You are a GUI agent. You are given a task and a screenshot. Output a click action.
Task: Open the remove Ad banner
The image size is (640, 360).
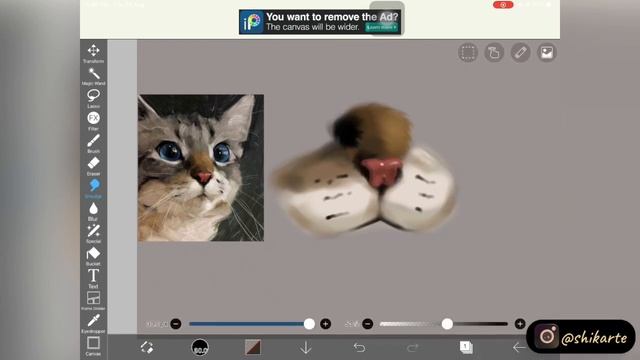coord(320,22)
